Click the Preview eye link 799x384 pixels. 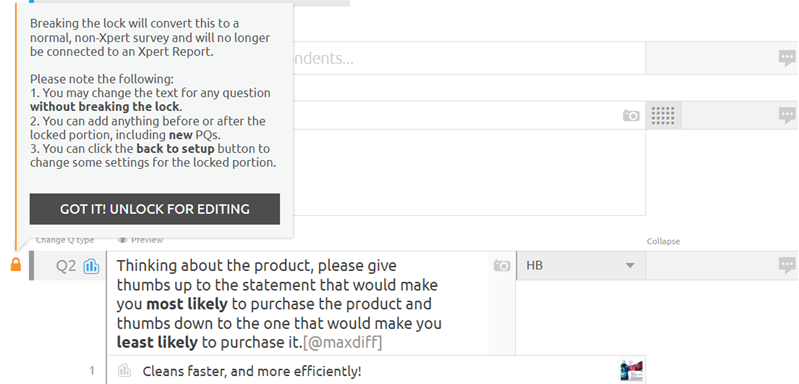click(140, 240)
